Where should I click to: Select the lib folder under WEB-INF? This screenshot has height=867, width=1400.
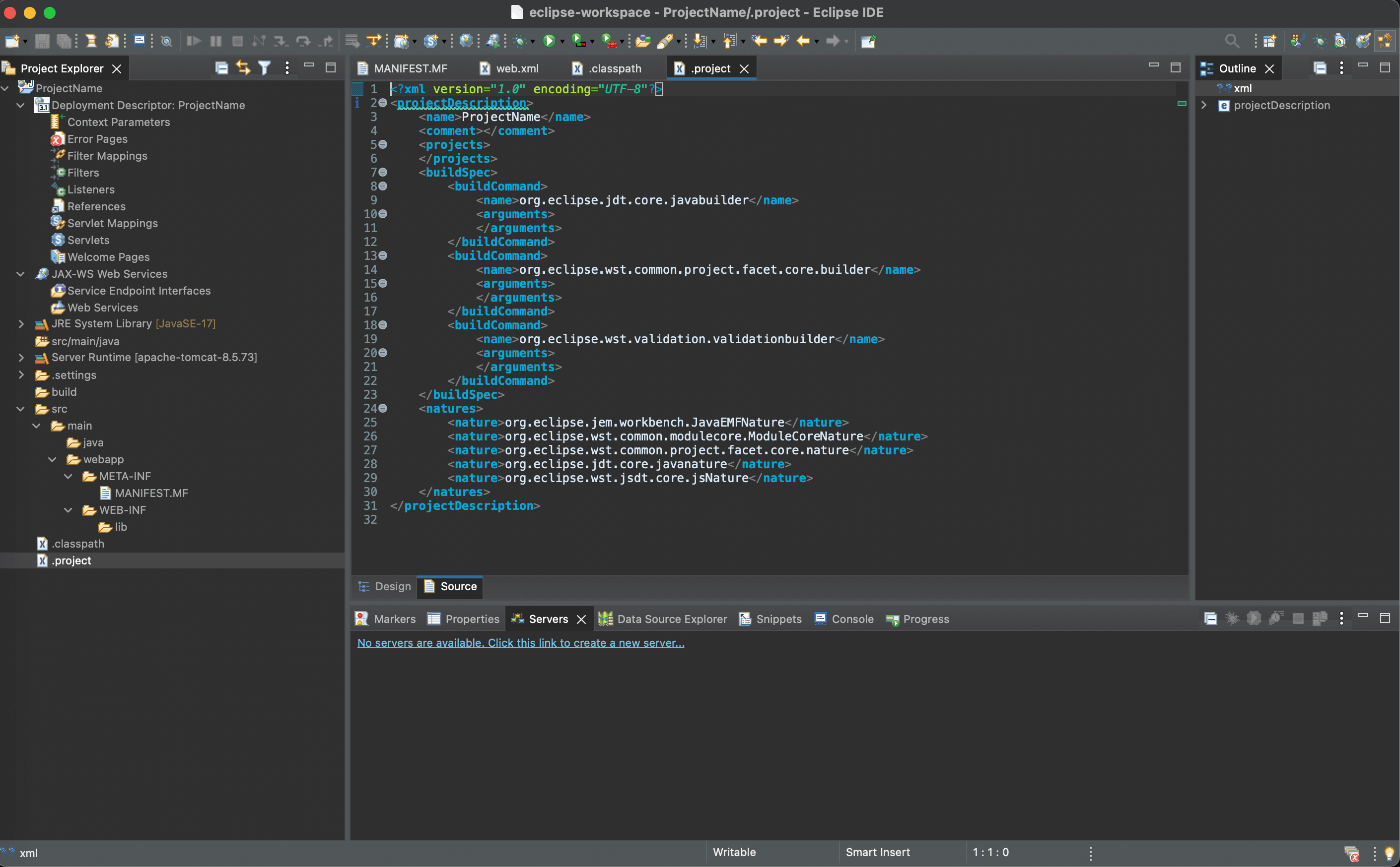[x=121, y=527]
